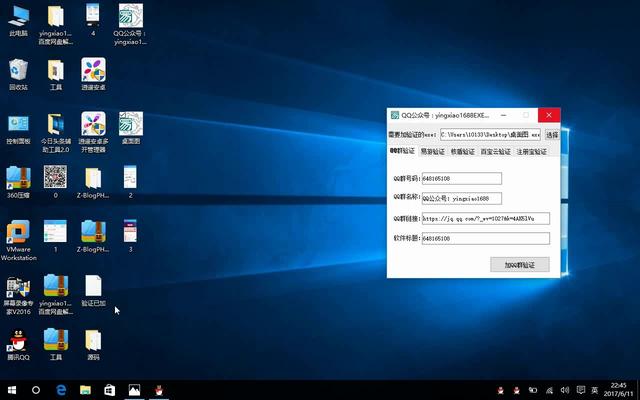Open 逍遥安卓多开管理器 desktop shortcut
This screenshot has width=640, height=400.
point(93,125)
